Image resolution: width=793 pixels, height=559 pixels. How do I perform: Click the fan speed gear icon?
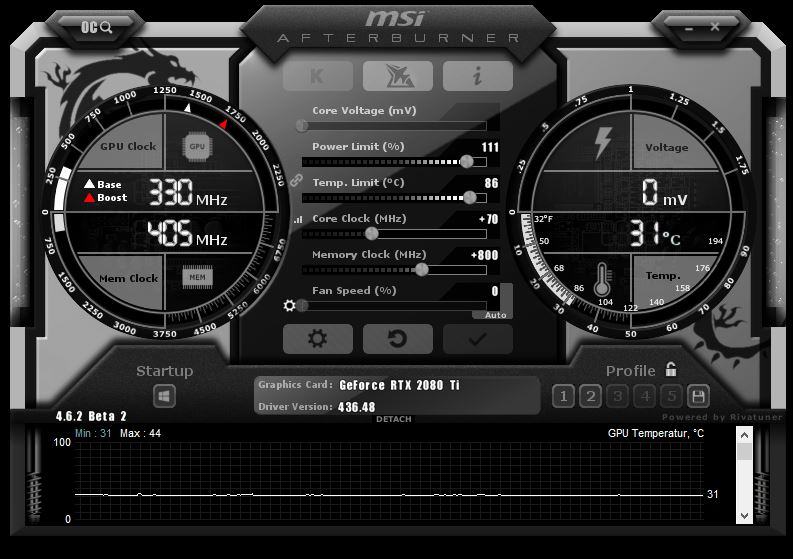289,306
